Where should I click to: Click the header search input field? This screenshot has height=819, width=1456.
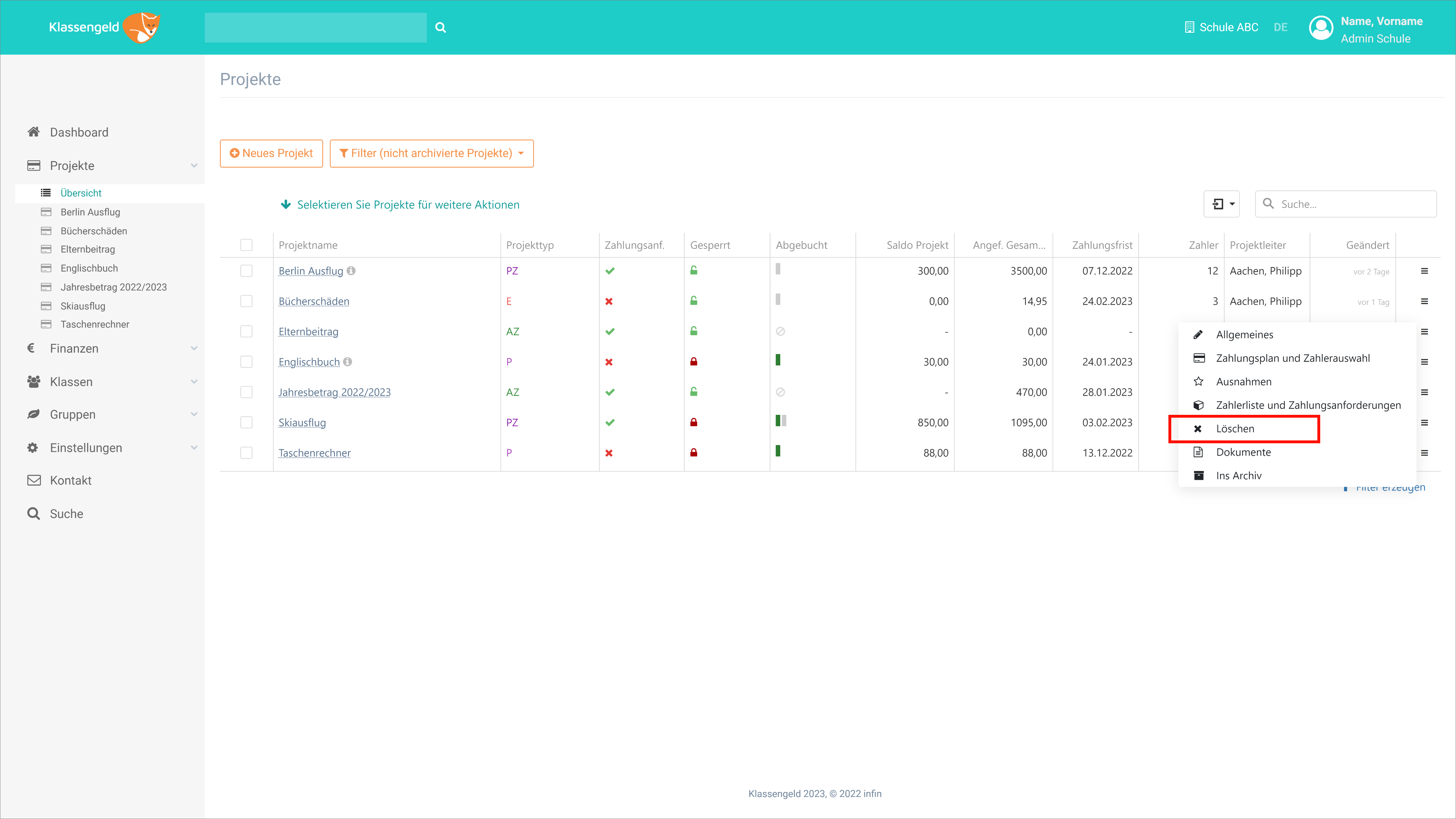tap(315, 27)
